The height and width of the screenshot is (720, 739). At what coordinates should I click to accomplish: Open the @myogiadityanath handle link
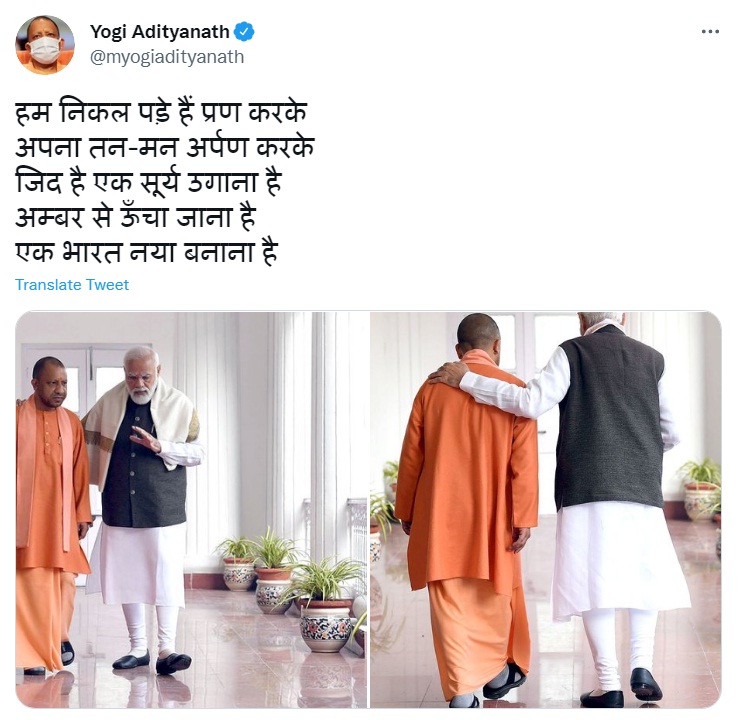(167, 57)
